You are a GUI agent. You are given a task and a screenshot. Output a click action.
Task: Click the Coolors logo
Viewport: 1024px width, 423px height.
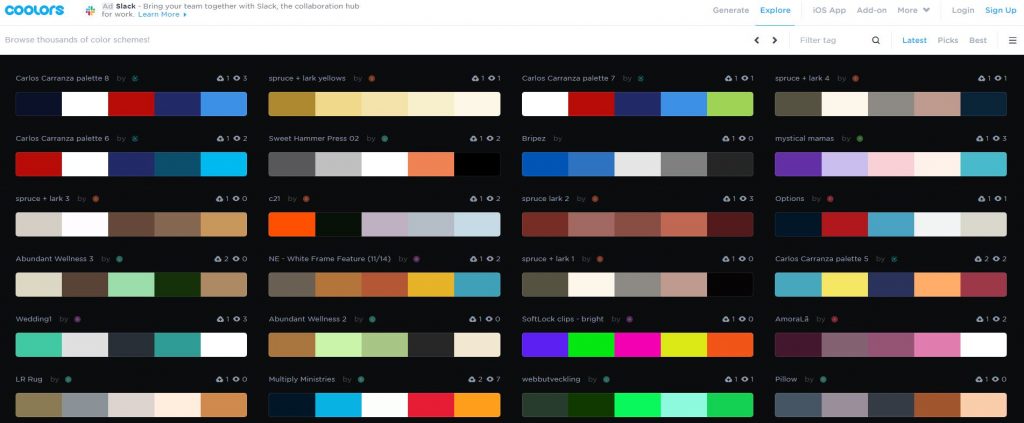point(34,10)
